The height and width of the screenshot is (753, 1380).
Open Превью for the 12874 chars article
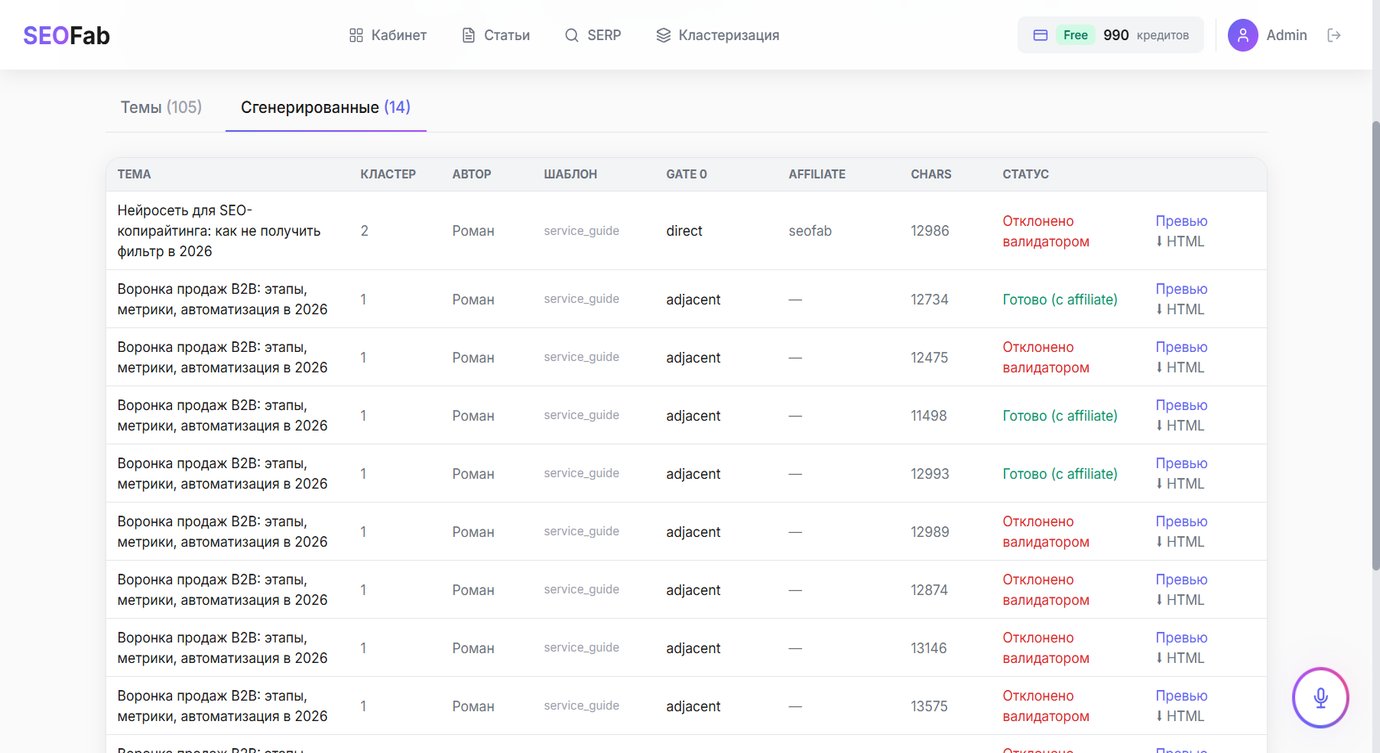point(1182,579)
